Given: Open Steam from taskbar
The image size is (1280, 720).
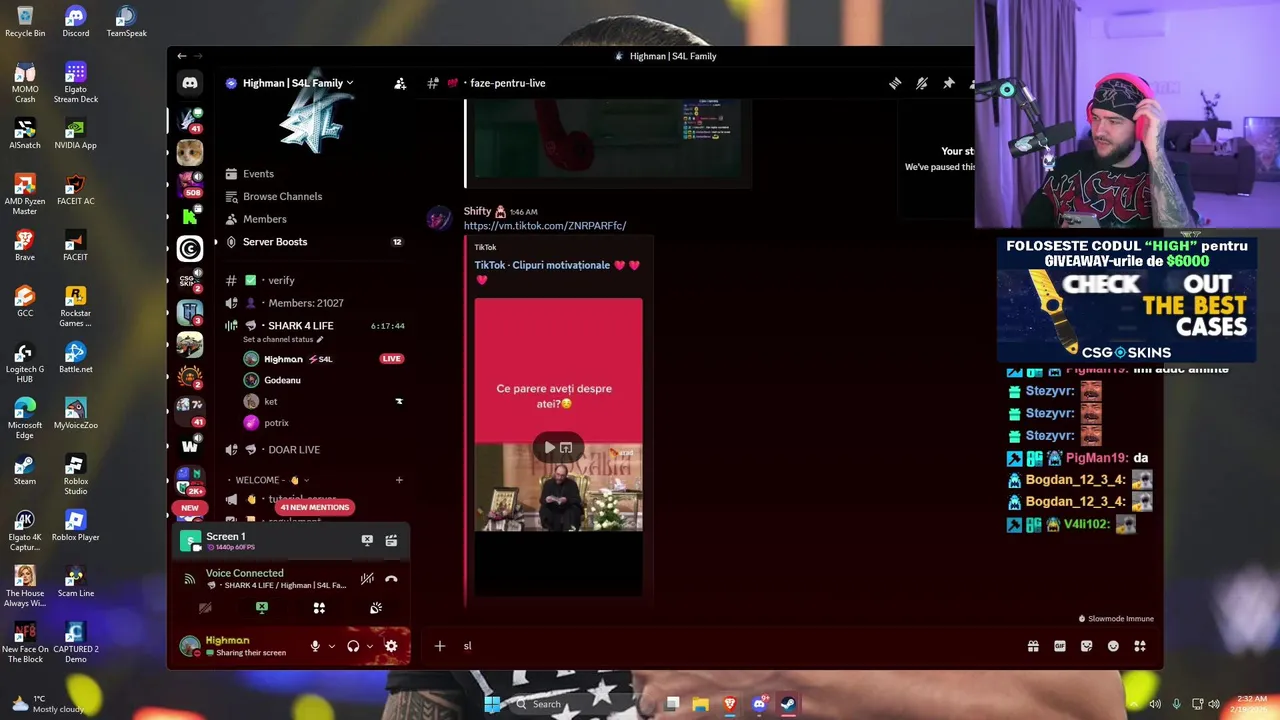Looking at the screenshot, I should (787, 704).
